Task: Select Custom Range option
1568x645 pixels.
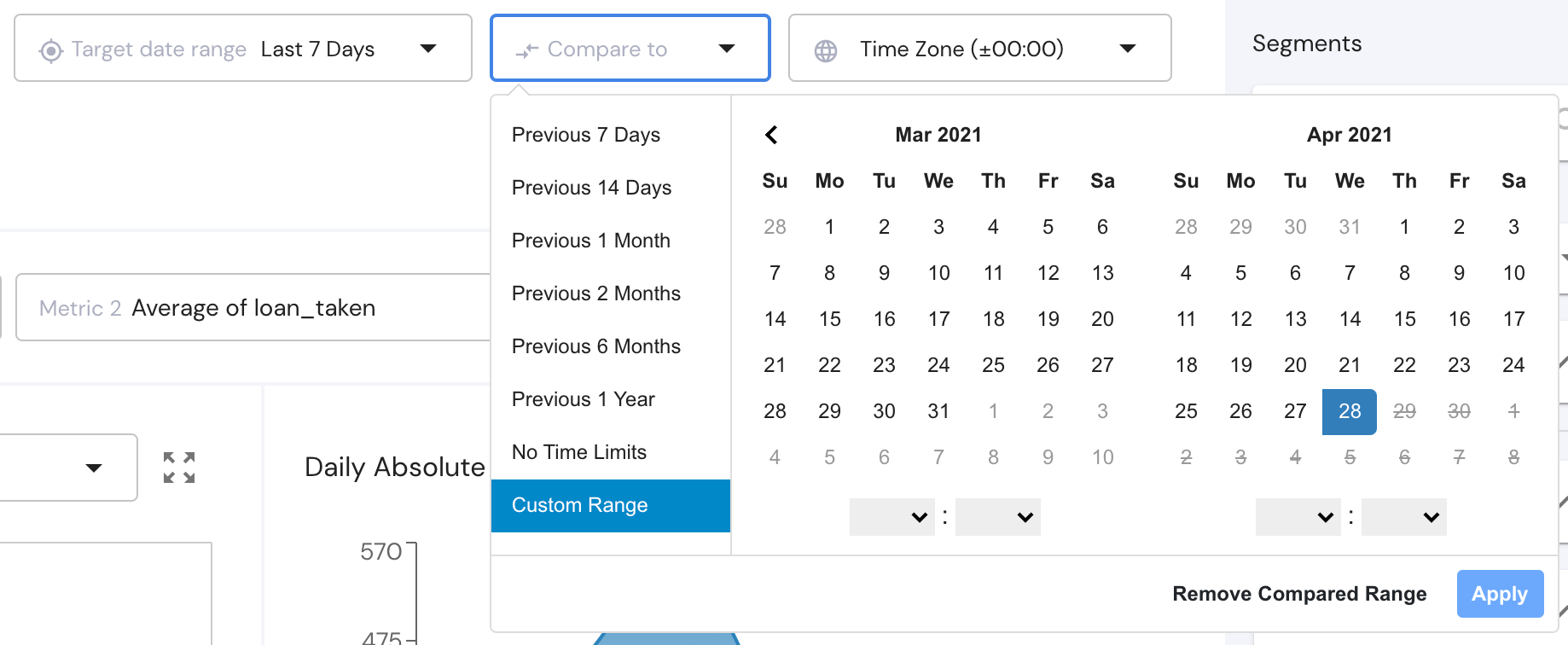Action: coord(611,506)
